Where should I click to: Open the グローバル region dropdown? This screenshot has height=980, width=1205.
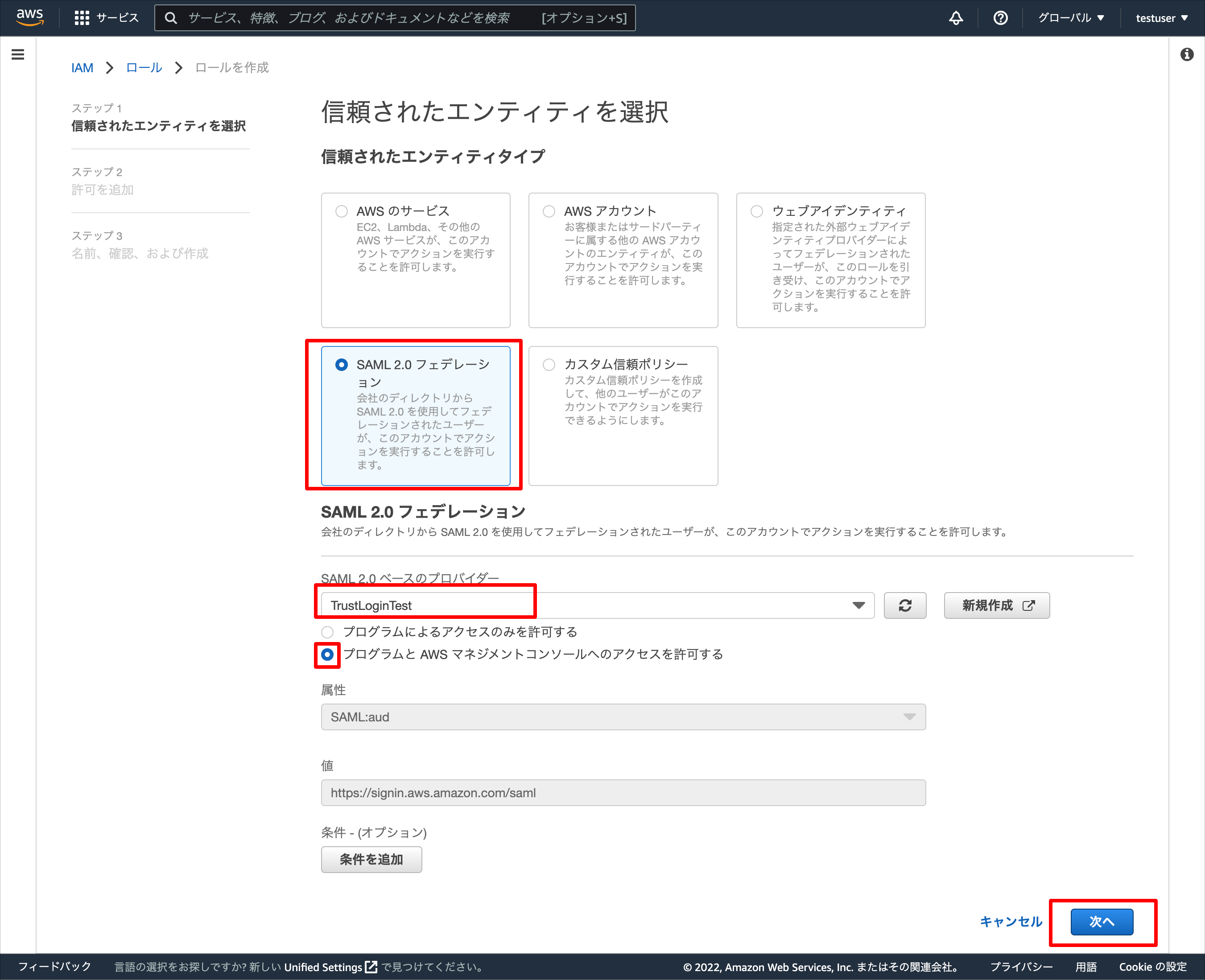point(1071,18)
